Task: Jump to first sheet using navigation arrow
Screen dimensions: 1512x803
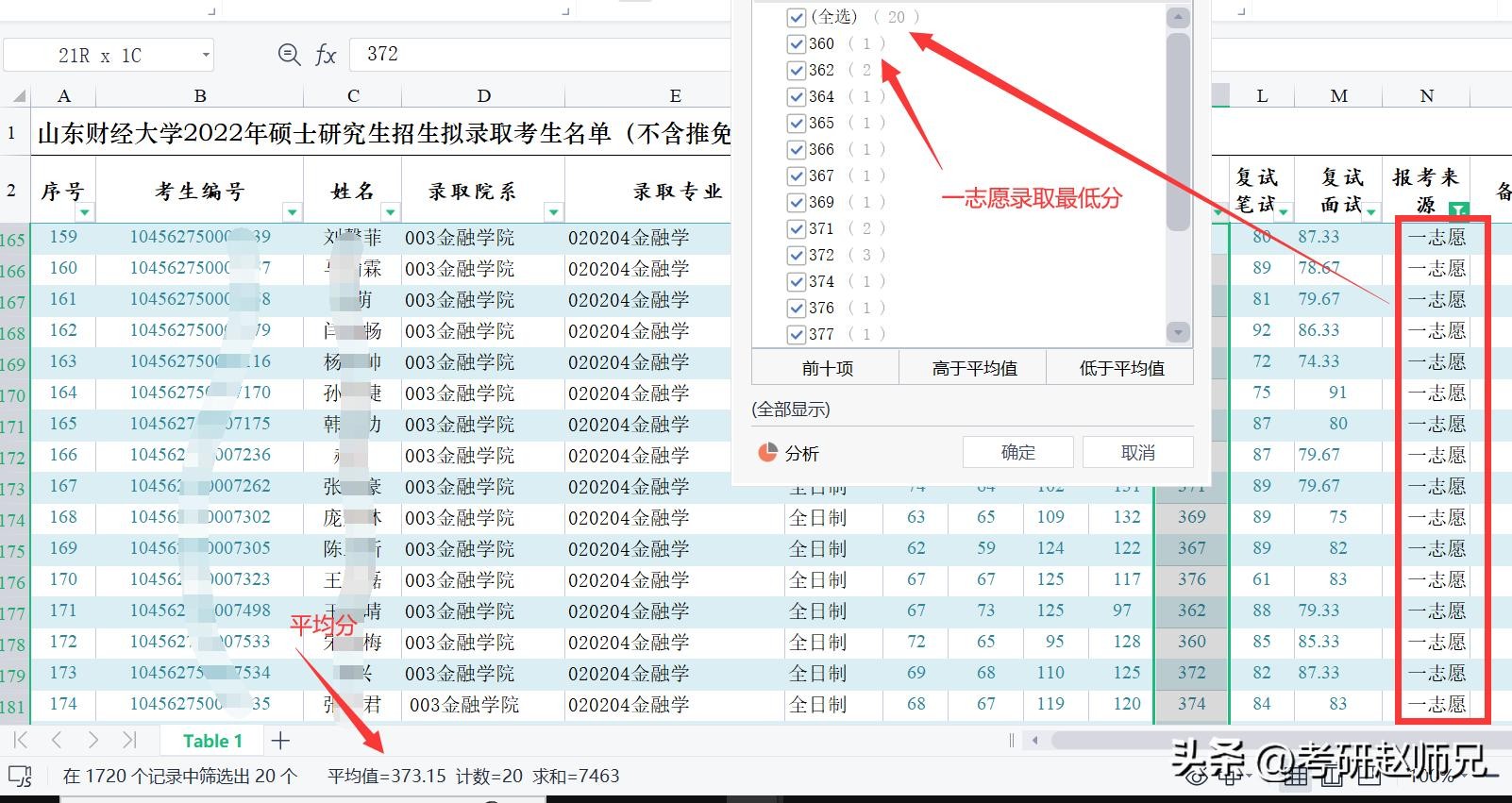Action: (21, 740)
